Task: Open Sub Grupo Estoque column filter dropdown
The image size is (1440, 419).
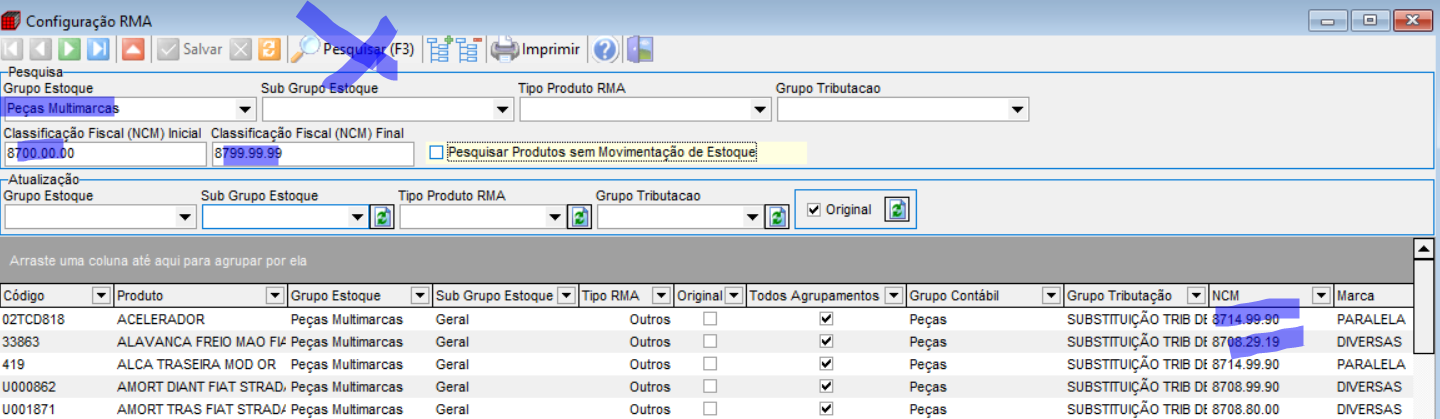Action: tap(567, 296)
